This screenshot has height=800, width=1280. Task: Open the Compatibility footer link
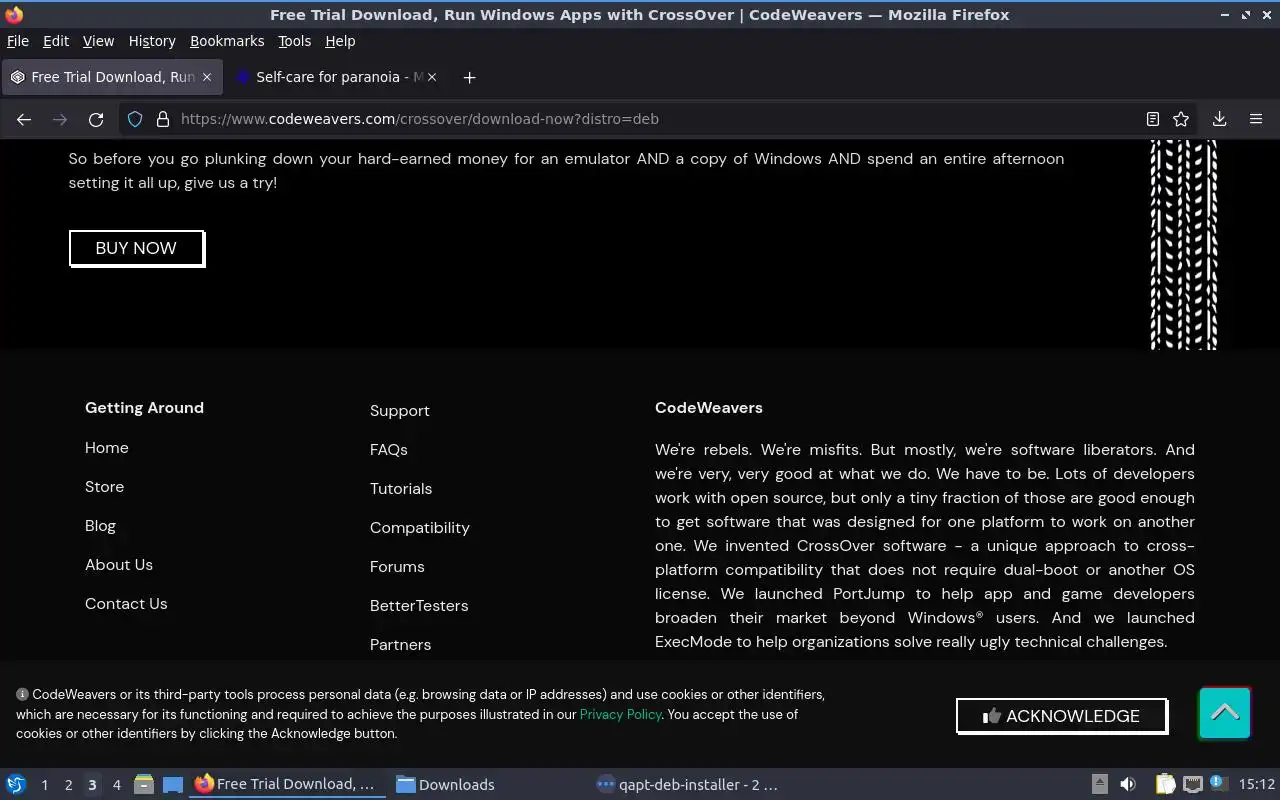(420, 528)
